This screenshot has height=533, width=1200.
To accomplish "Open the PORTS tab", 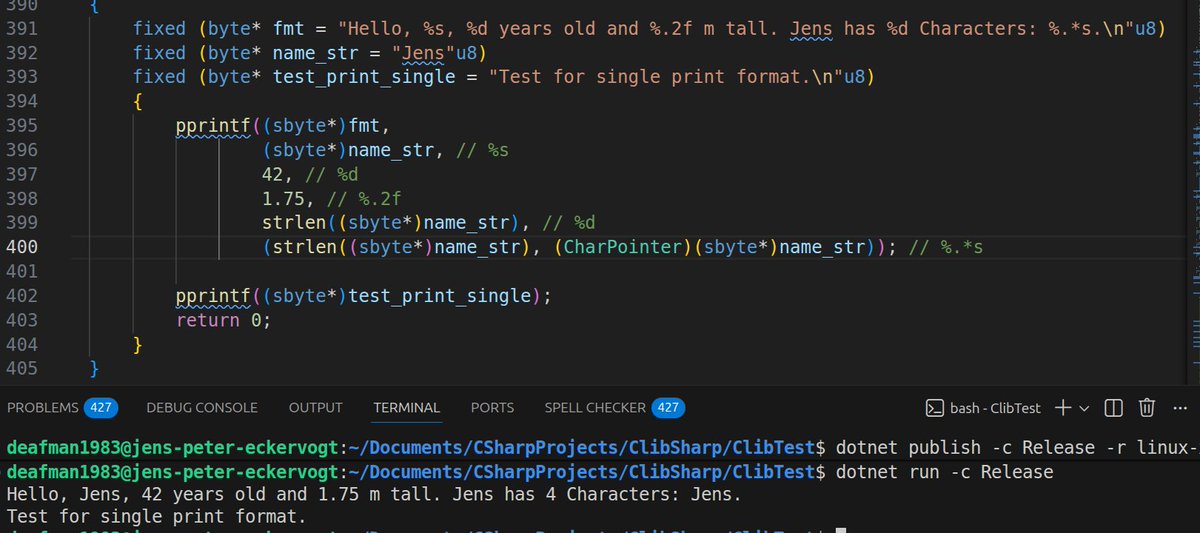I will coord(492,408).
